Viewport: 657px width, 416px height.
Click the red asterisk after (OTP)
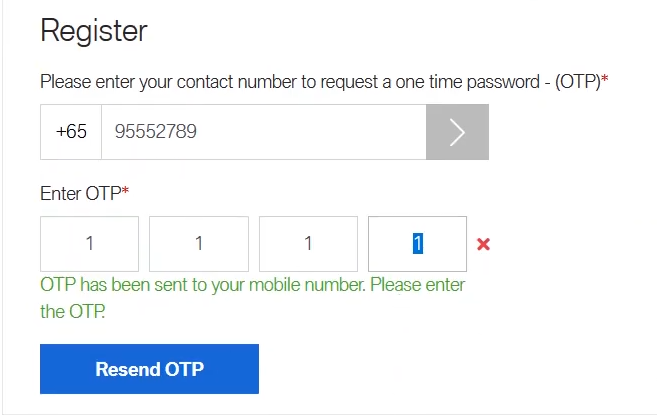605,78
